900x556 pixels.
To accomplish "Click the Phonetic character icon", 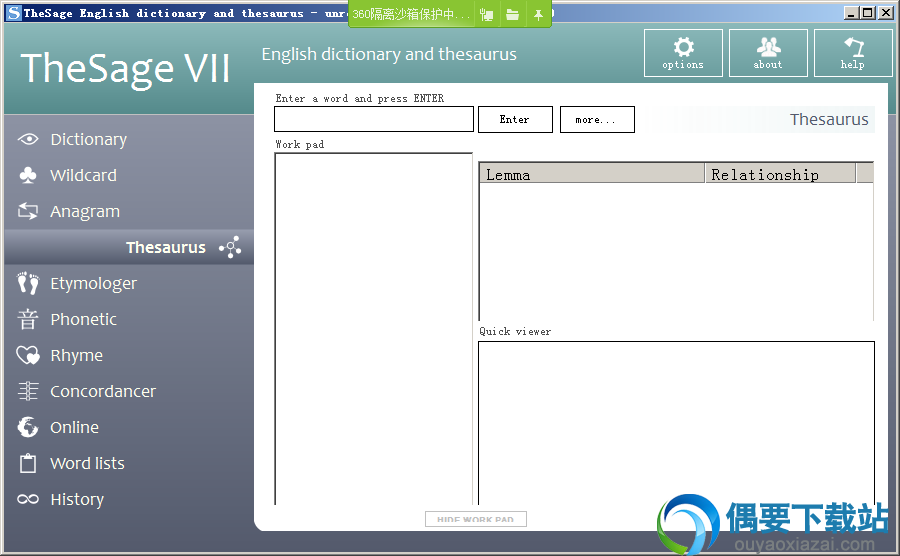I will (28, 319).
